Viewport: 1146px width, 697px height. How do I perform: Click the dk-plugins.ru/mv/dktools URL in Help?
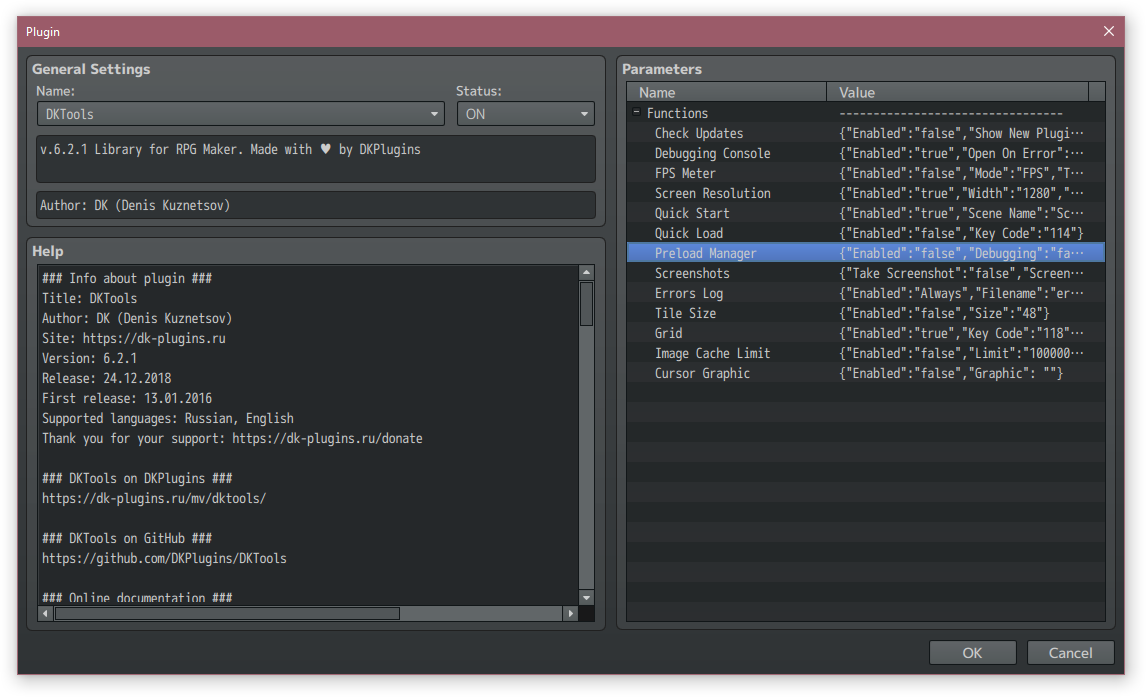(154, 498)
